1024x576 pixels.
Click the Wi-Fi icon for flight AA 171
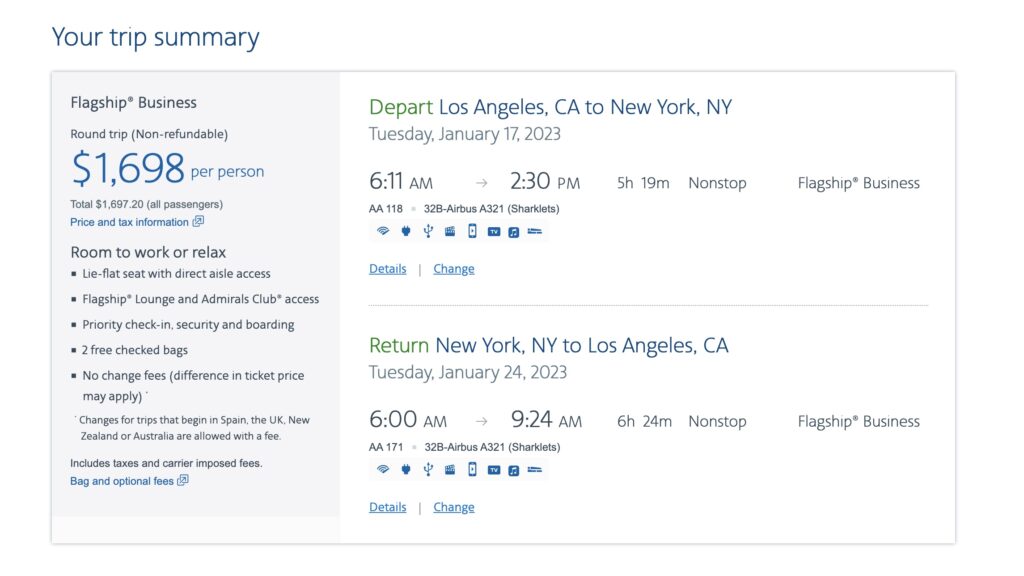(382, 470)
